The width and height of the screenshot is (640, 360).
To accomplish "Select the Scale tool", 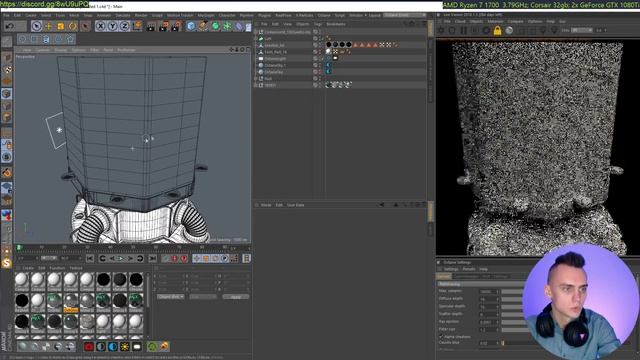I will [60, 26].
